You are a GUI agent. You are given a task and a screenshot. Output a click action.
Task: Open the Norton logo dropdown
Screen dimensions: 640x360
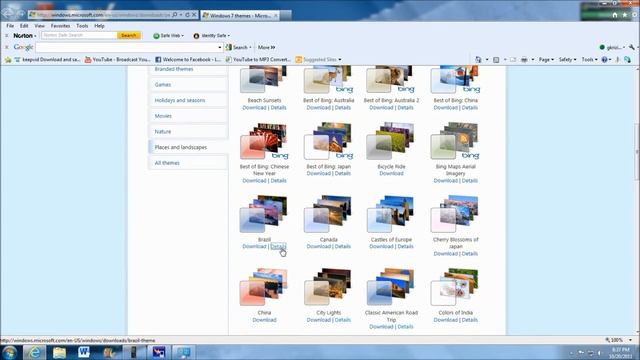24,36
